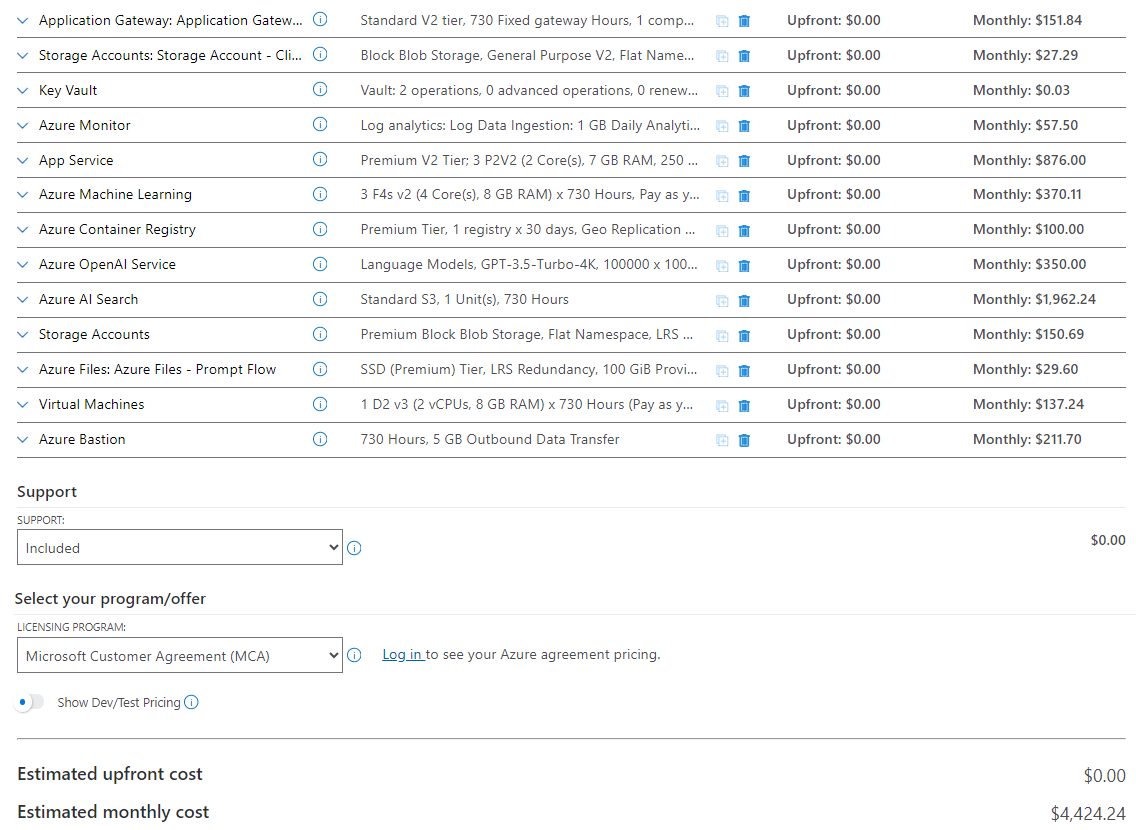
Task: Delete the Azure Bastion row
Action: point(744,440)
